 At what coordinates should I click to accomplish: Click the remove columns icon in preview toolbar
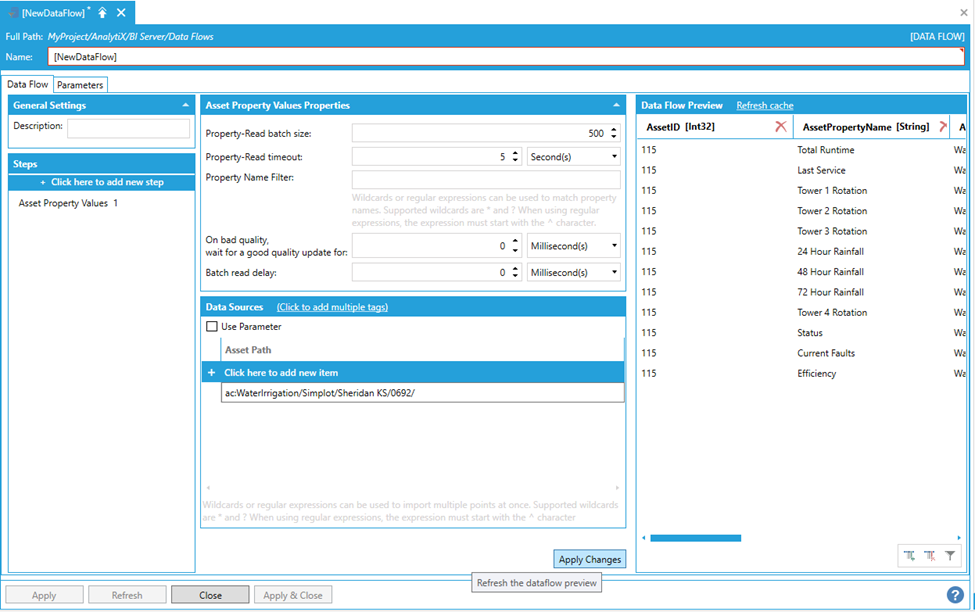coord(929,555)
